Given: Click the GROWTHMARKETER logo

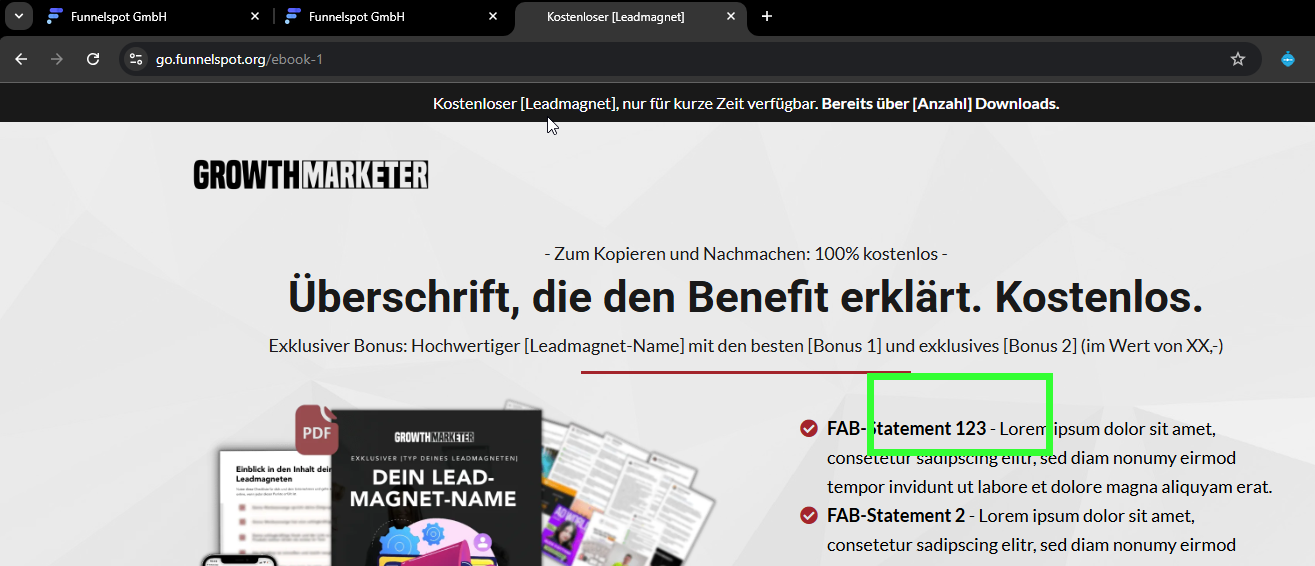Looking at the screenshot, I should [x=311, y=175].
